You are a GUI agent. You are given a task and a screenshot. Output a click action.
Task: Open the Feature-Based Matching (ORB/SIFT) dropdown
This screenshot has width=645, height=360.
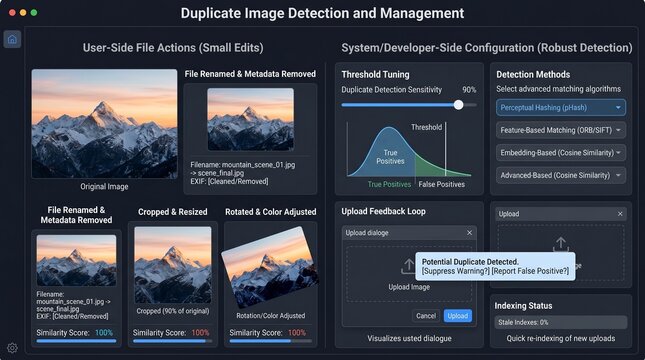pyautogui.click(x=561, y=130)
